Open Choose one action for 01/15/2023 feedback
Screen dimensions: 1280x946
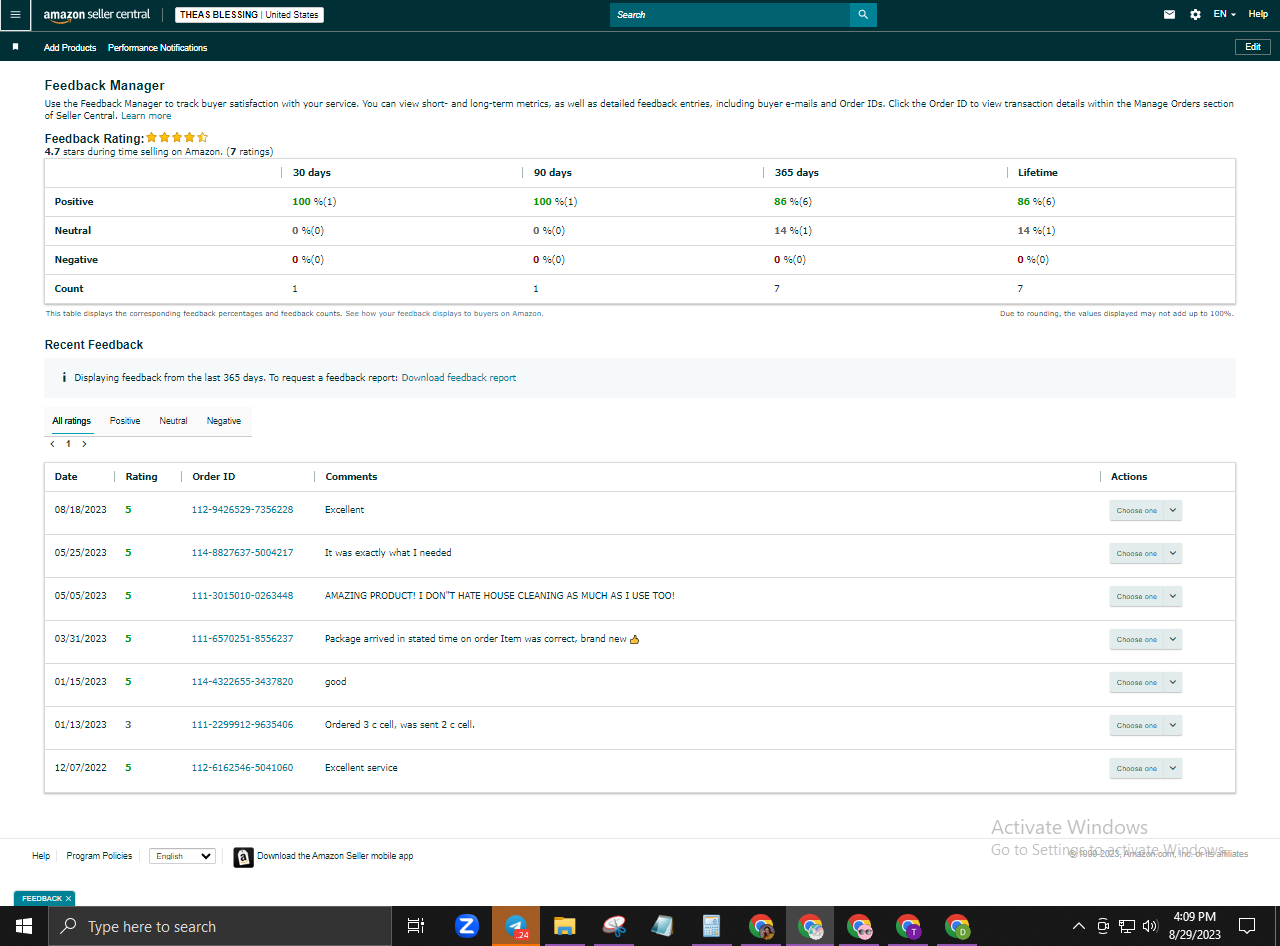1145,682
